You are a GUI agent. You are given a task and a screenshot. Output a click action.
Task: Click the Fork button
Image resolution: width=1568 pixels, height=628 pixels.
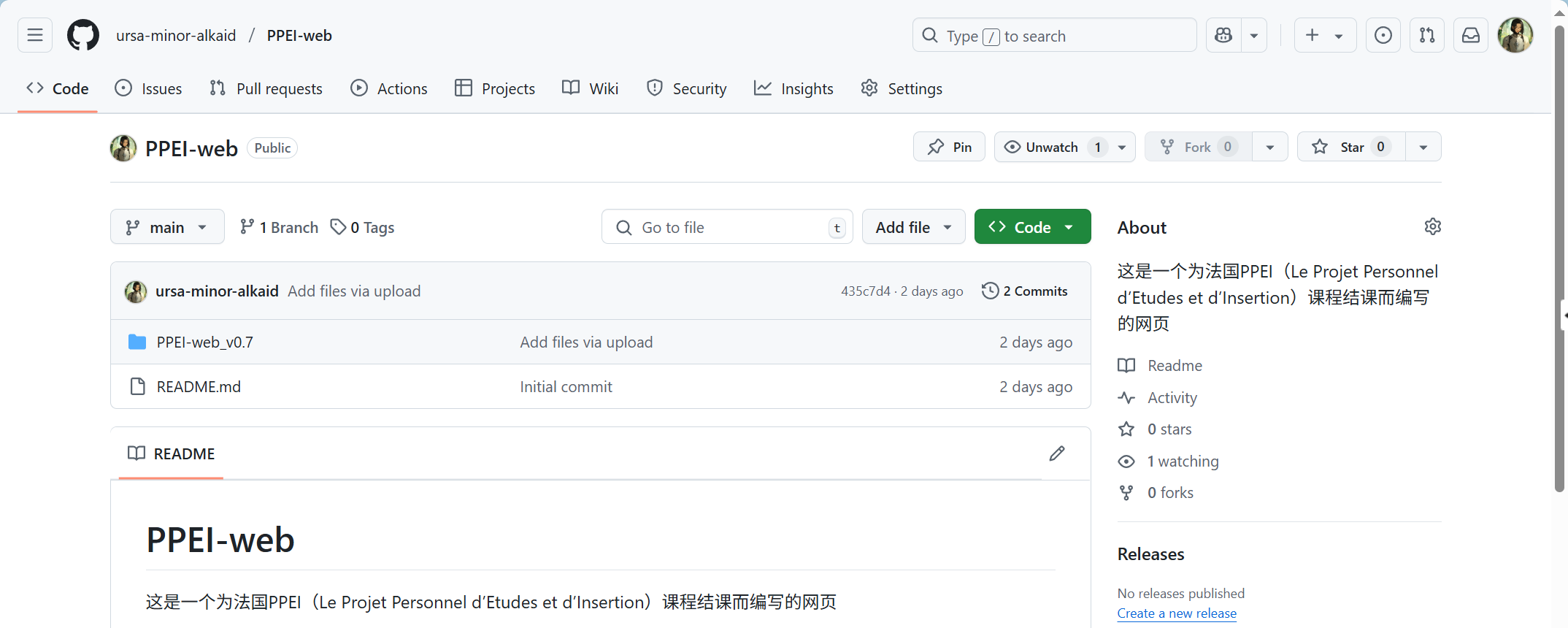click(1199, 147)
